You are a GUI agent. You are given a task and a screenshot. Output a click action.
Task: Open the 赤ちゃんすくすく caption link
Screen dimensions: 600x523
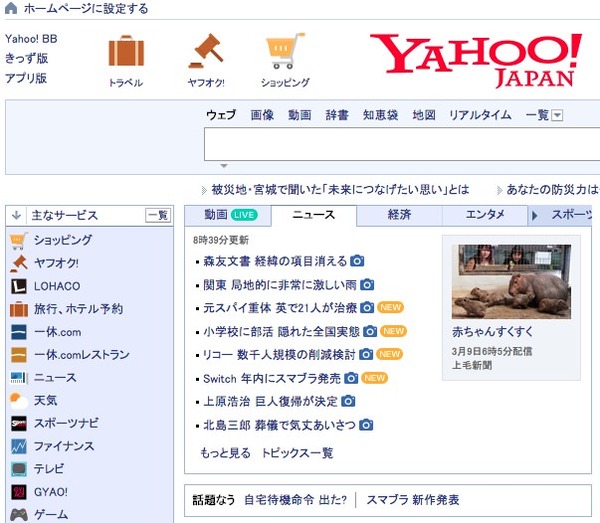492,332
